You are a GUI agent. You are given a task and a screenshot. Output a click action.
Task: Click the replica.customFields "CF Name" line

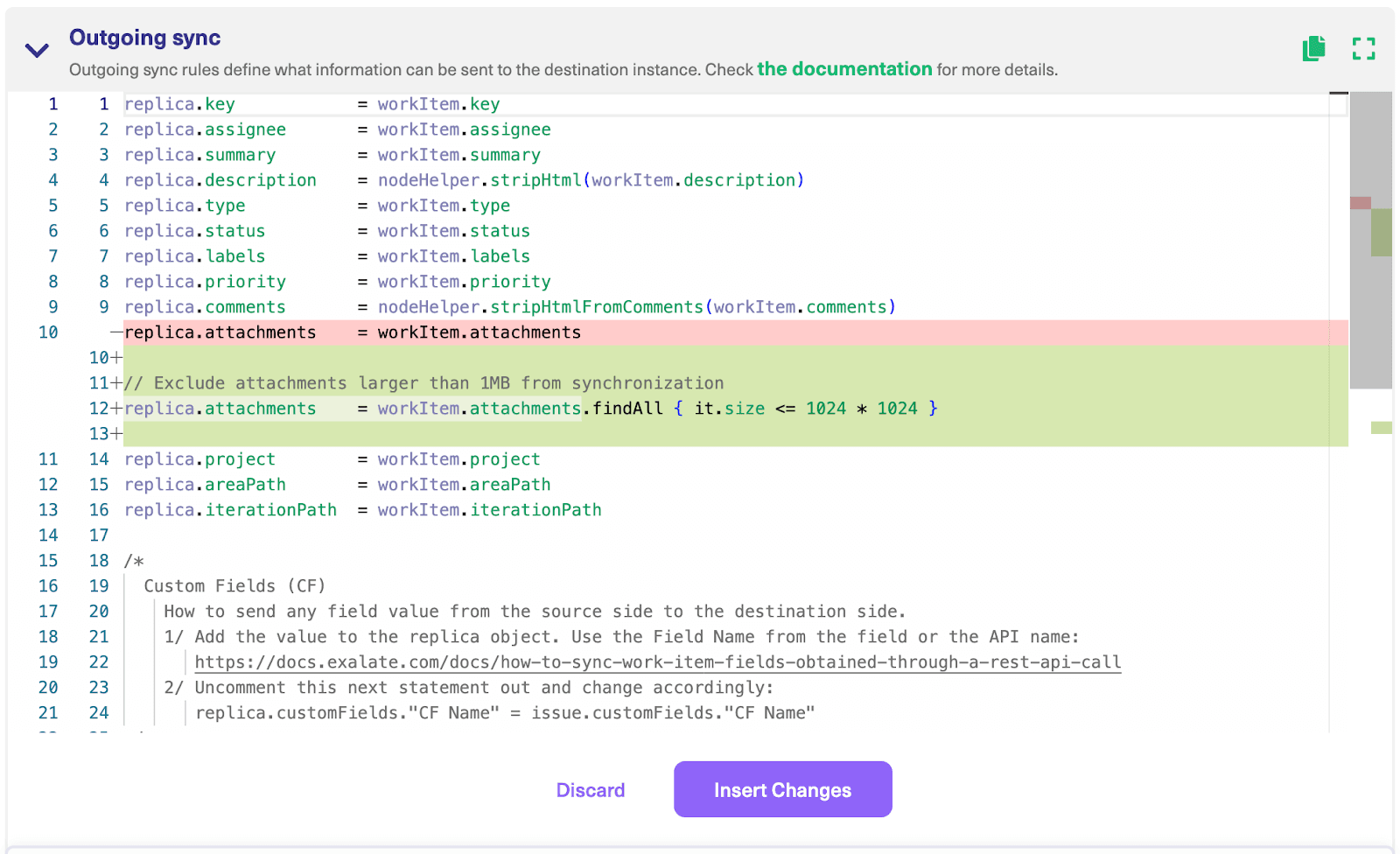(x=505, y=713)
